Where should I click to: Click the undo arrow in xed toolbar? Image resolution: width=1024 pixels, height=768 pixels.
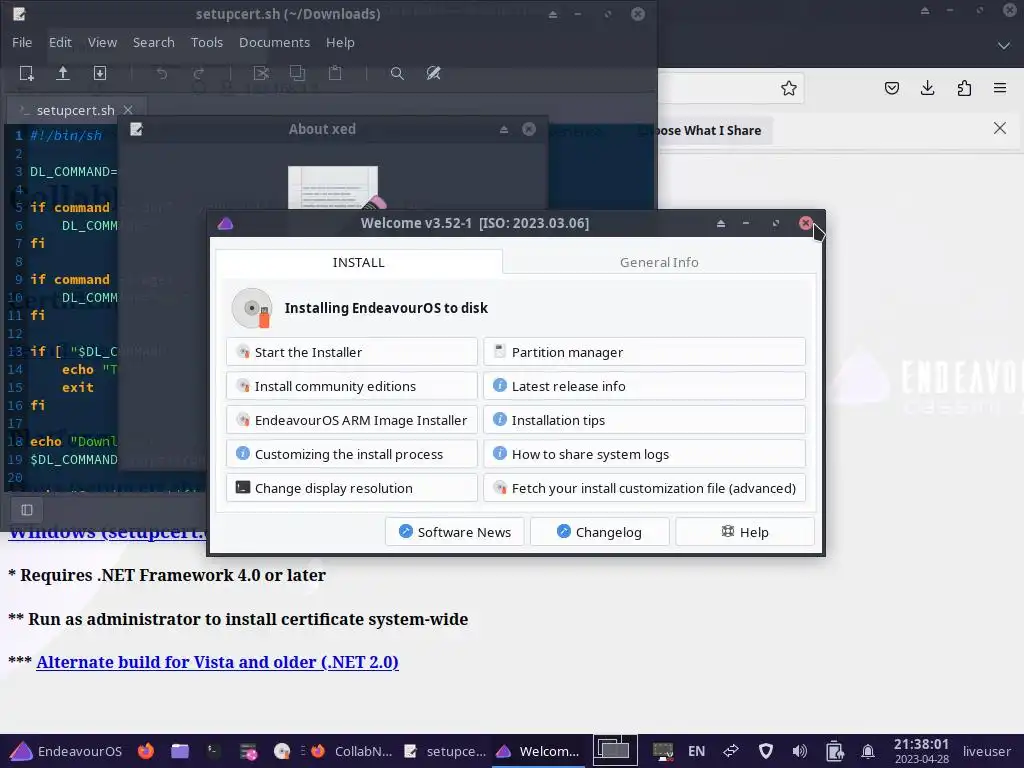(162, 73)
